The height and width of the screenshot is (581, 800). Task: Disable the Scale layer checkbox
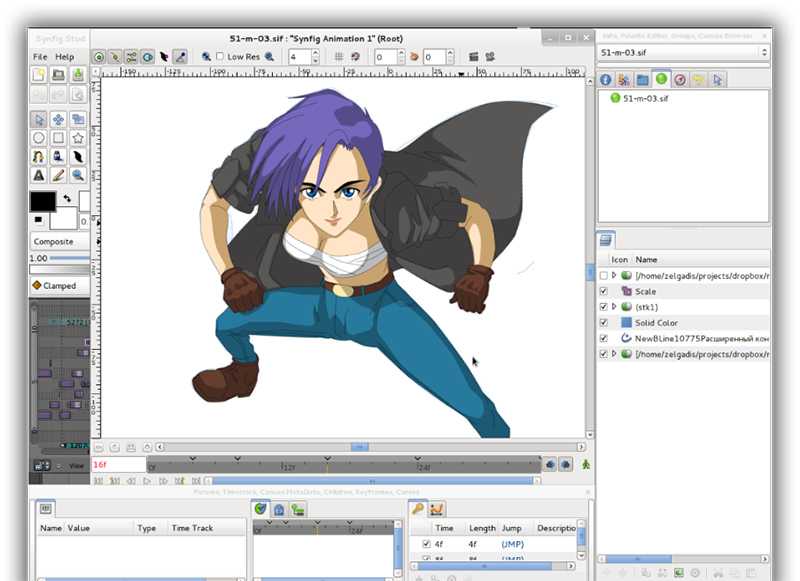(x=604, y=291)
